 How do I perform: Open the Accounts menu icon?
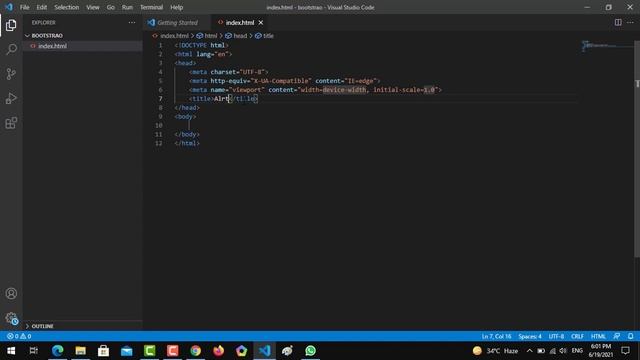tap(11, 293)
